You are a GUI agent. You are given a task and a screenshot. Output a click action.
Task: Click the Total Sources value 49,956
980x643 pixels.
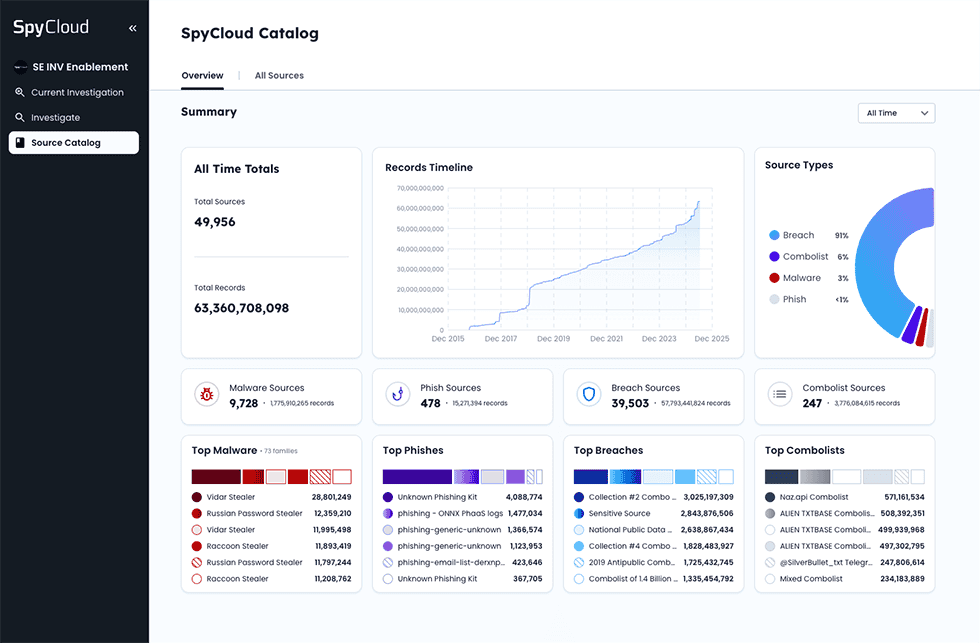(x=215, y=222)
